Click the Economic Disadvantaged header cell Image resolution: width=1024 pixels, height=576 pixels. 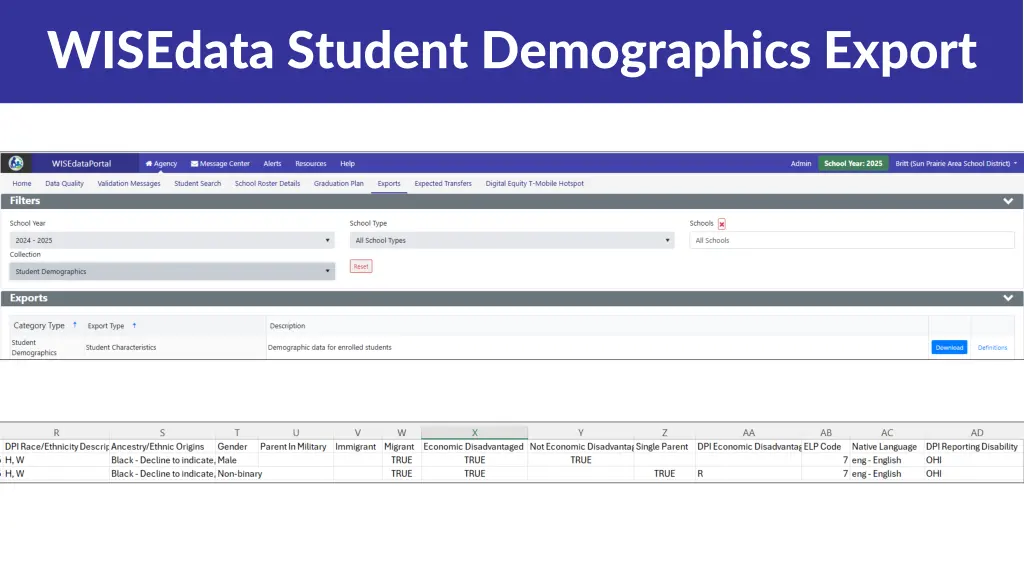473,447
